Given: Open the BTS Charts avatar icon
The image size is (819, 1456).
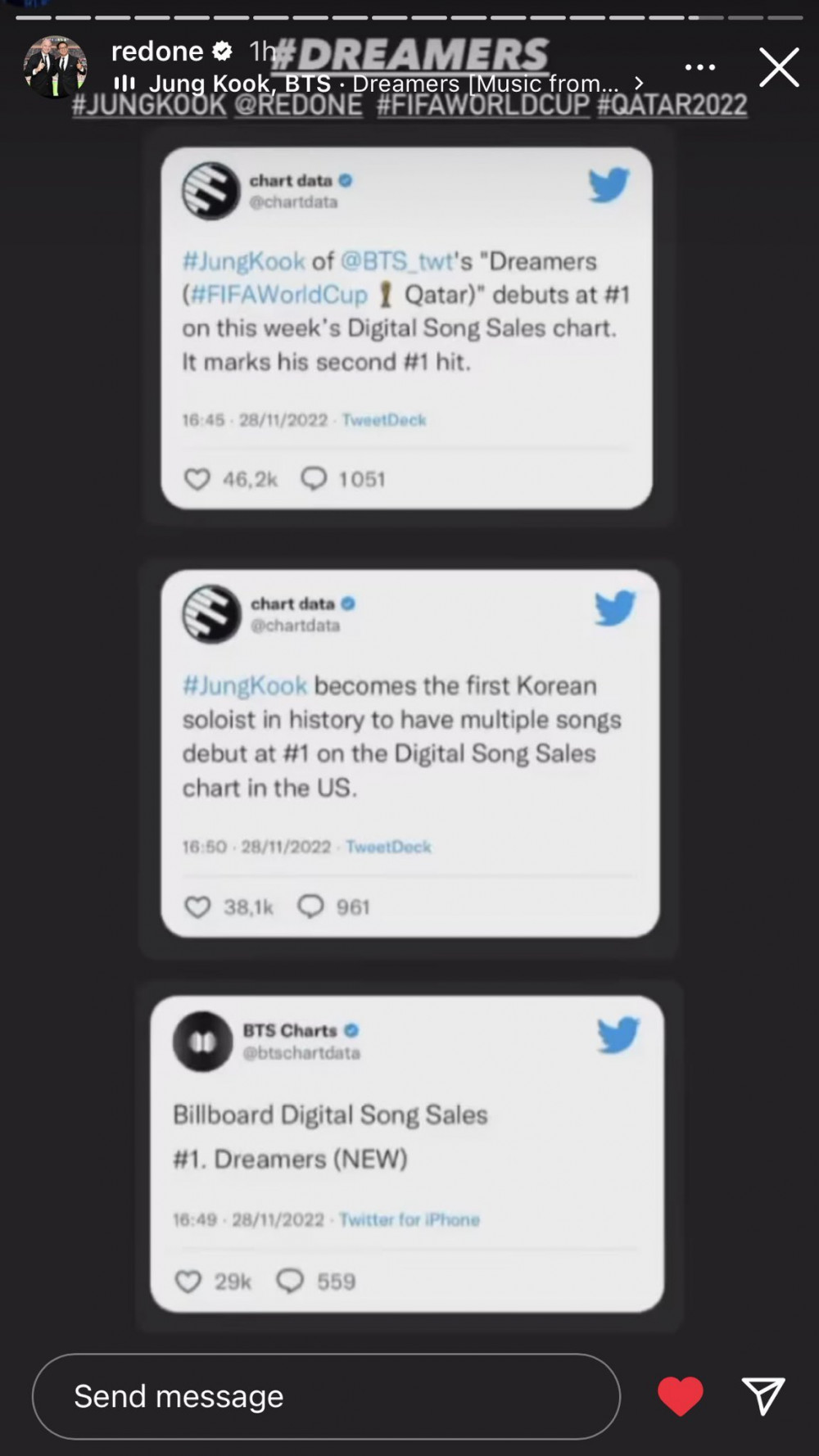Looking at the screenshot, I should tap(203, 1042).
